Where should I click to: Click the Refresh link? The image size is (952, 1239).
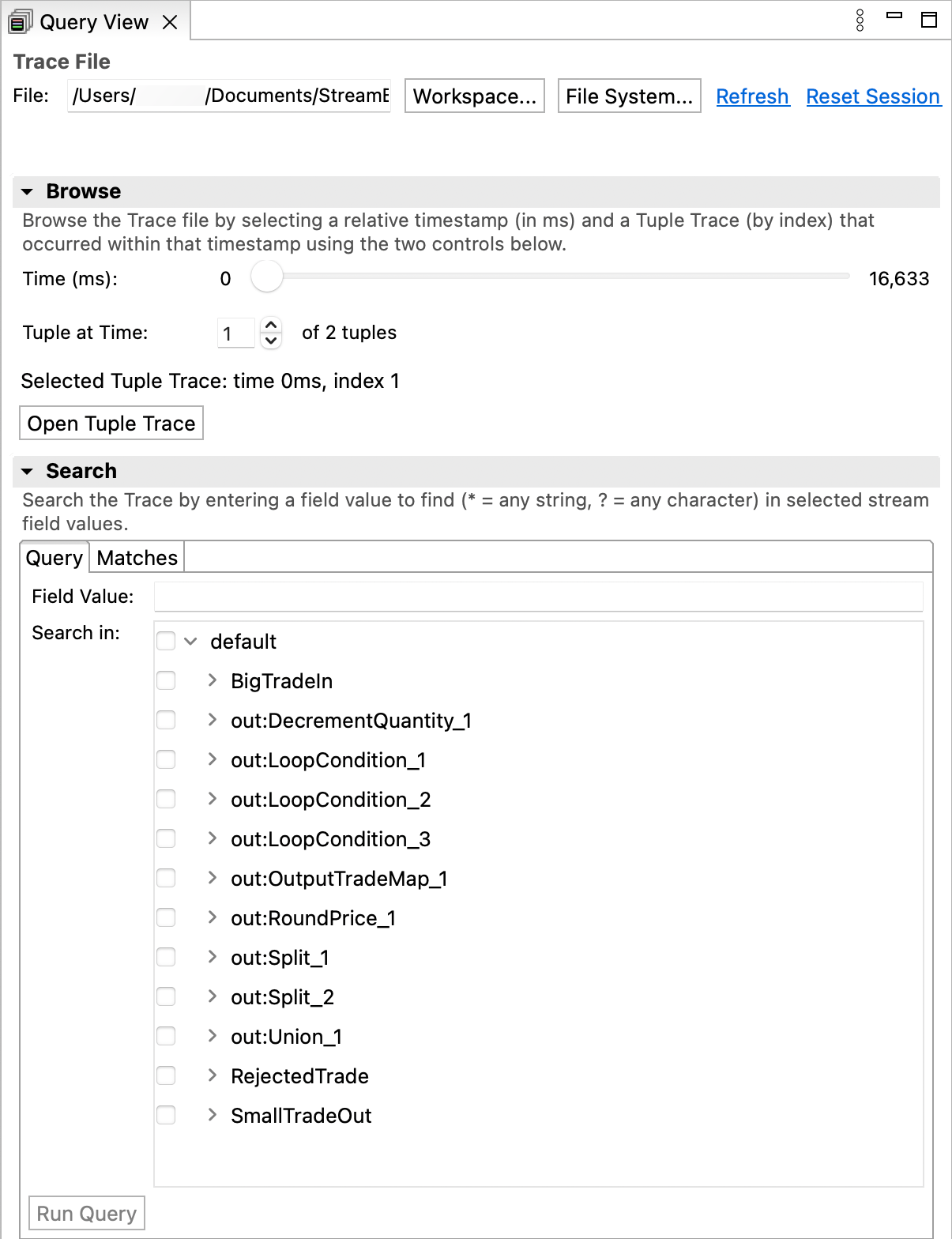click(x=752, y=96)
